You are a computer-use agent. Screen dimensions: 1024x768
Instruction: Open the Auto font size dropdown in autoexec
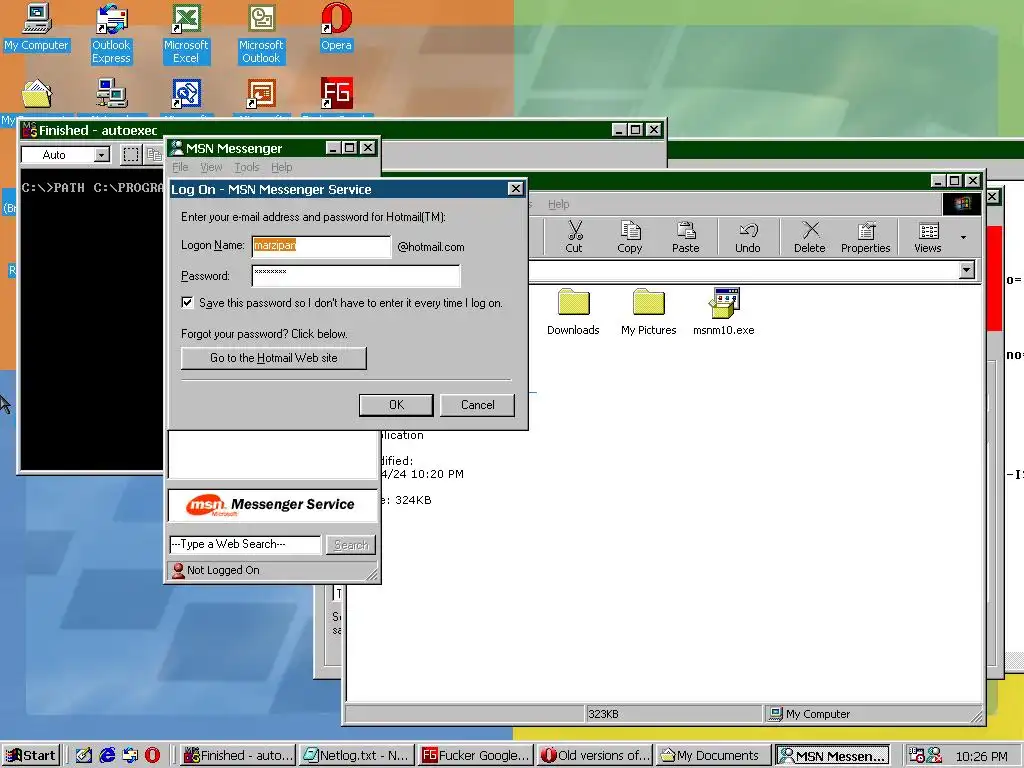[101, 155]
